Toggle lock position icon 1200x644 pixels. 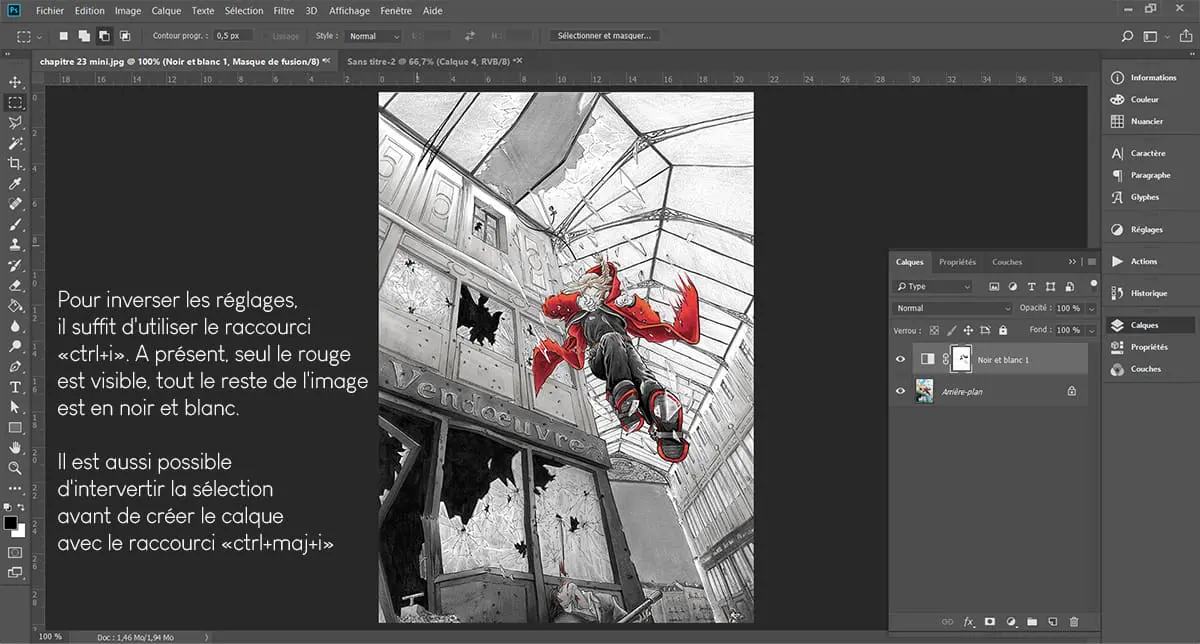[968, 329]
